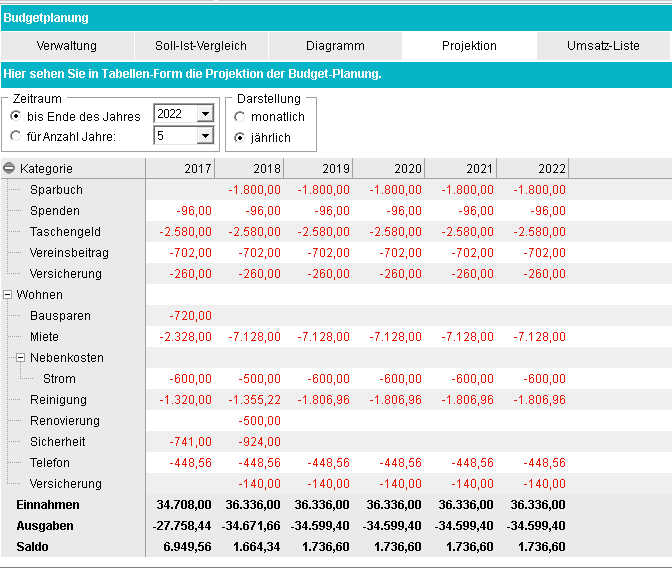
Task: Click Saldo 2022 value 1.736,60
Action: 542,547
